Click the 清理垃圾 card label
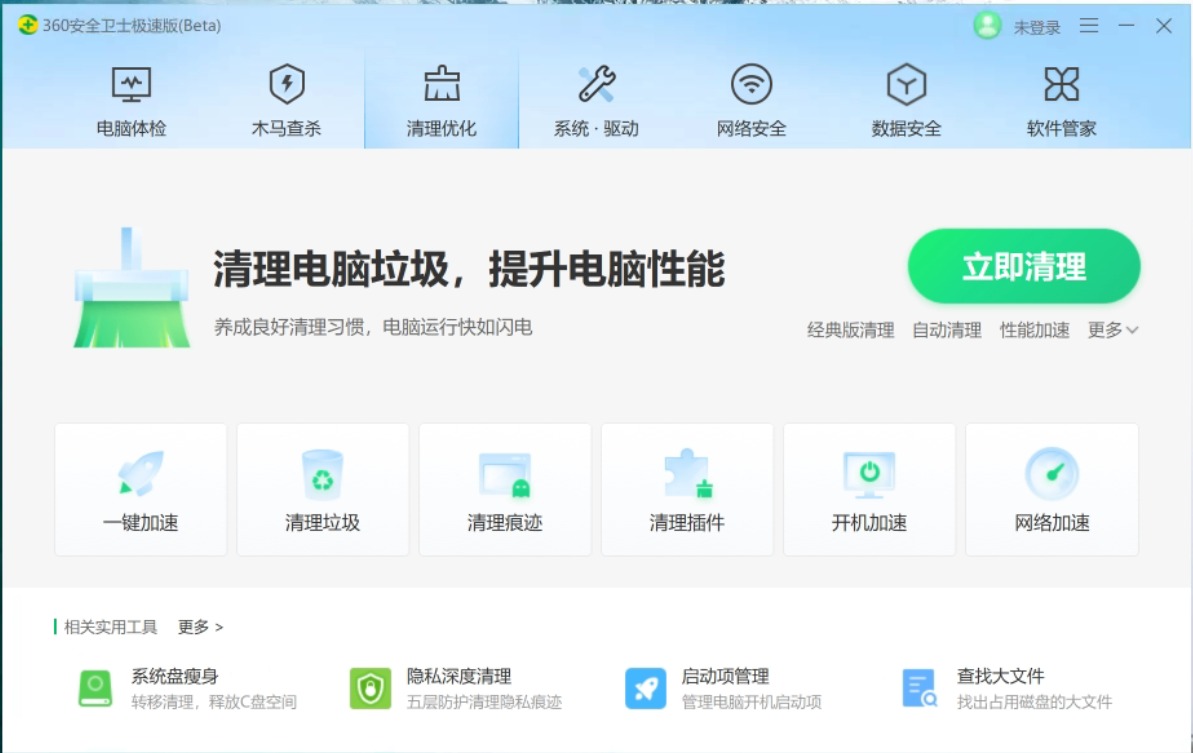Image resolution: width=1193 pixels, height=753 pixels. click(323, 523)
